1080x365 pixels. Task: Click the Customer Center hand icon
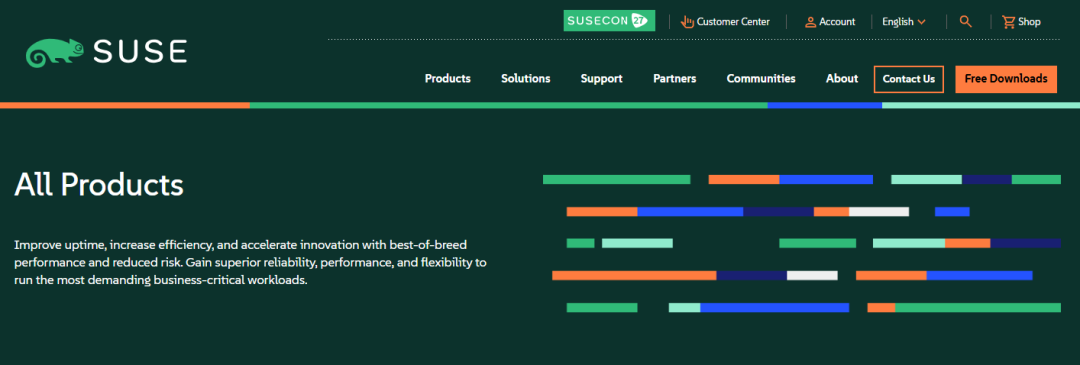point(687,21)
